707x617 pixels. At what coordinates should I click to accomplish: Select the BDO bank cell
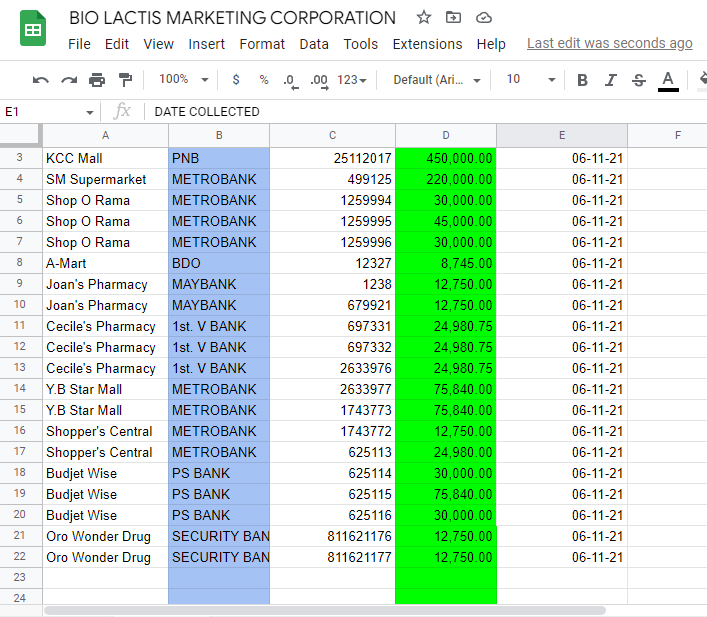[x=219, y=263]
